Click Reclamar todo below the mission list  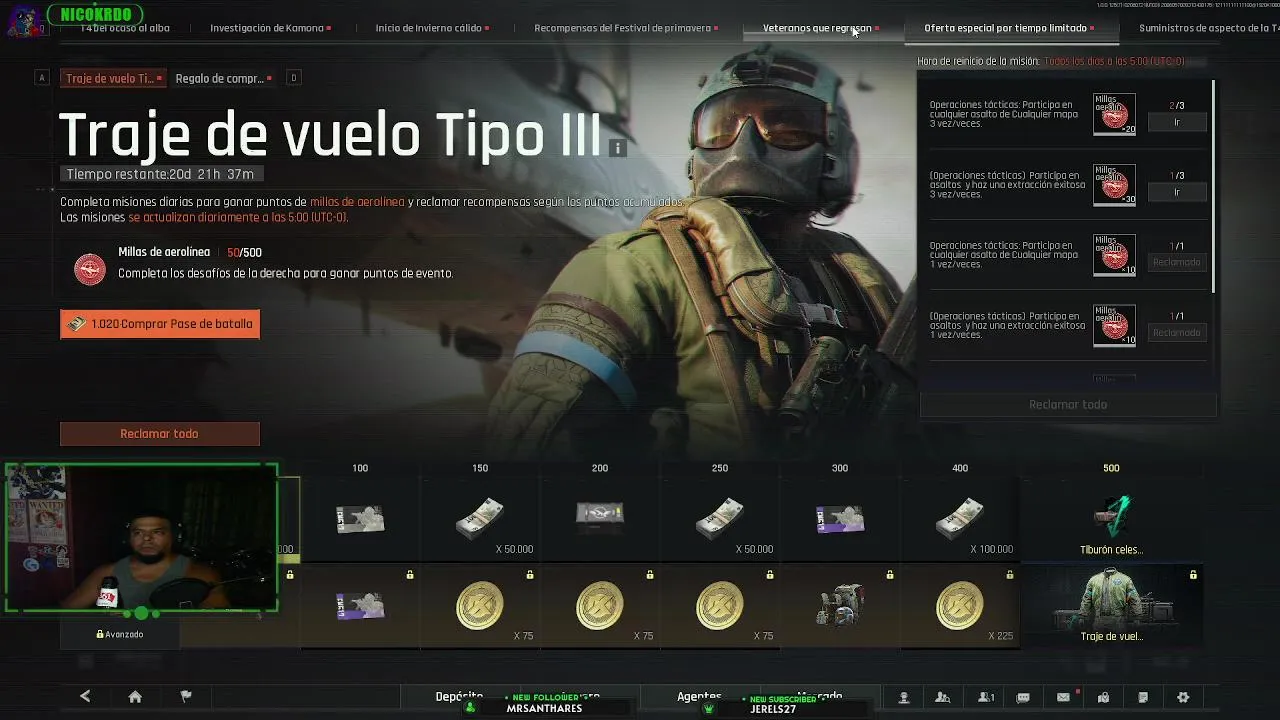click(1068, 405)
